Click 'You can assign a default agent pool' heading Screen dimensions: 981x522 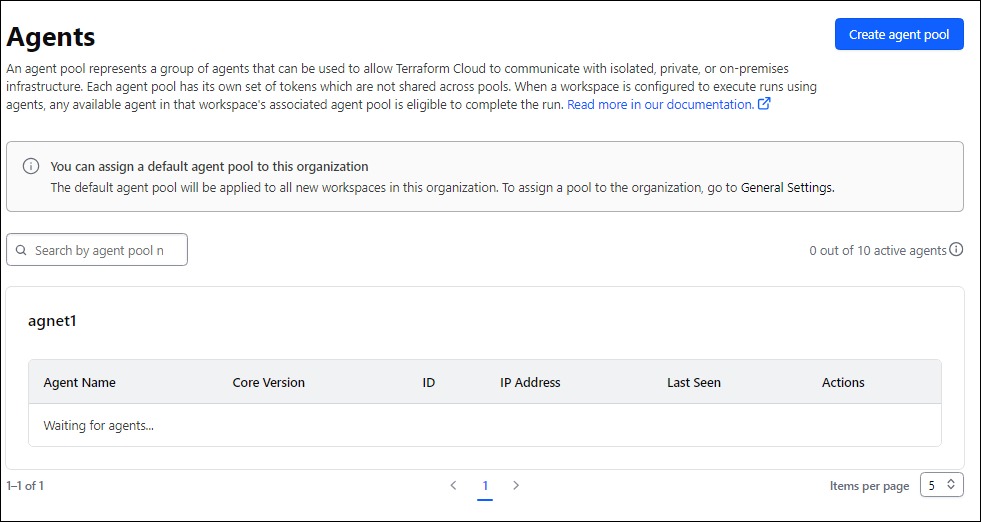tap(209, 166)
